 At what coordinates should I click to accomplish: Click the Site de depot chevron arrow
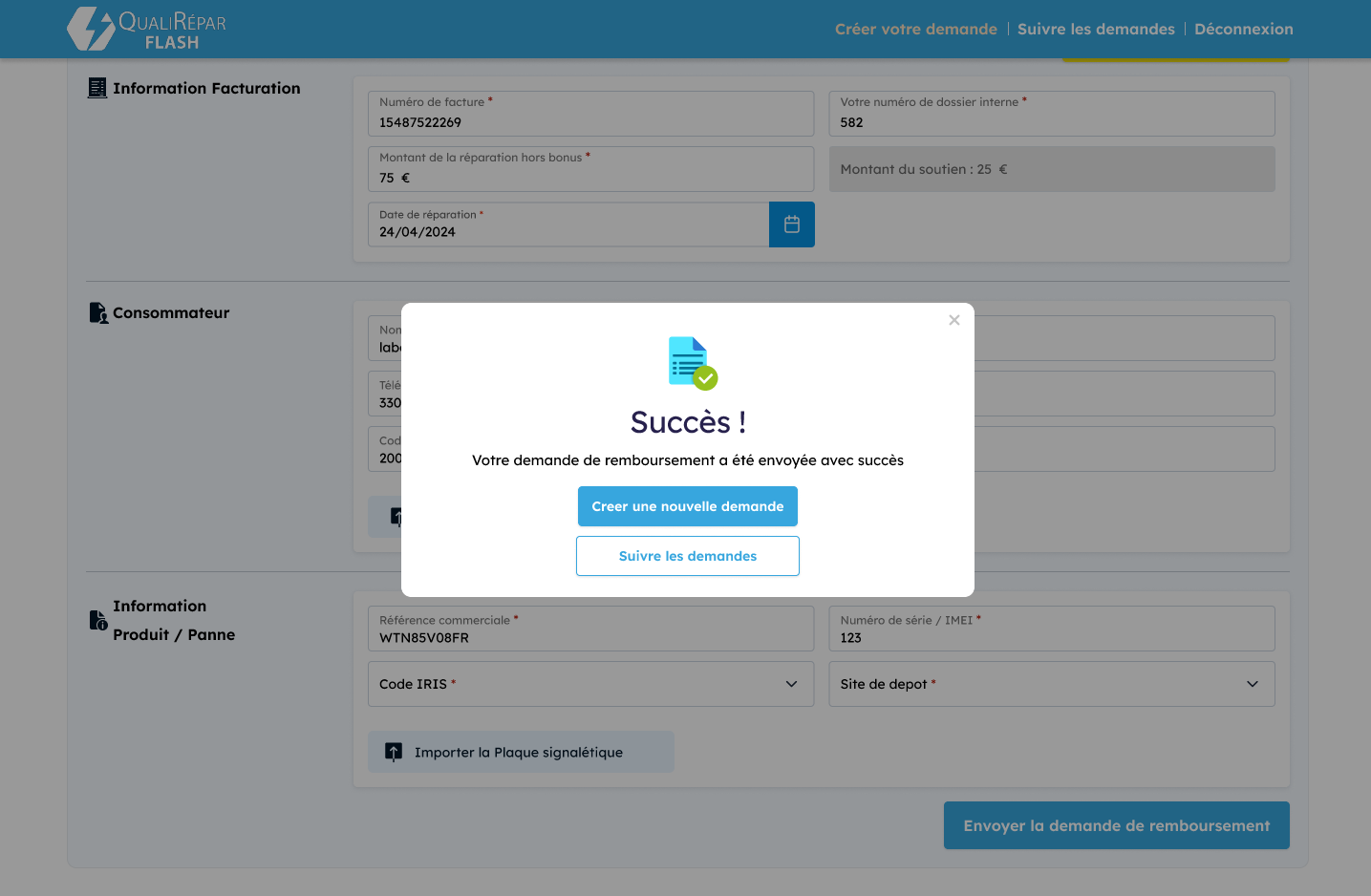pyautogui.click(x=1252, y=684)
